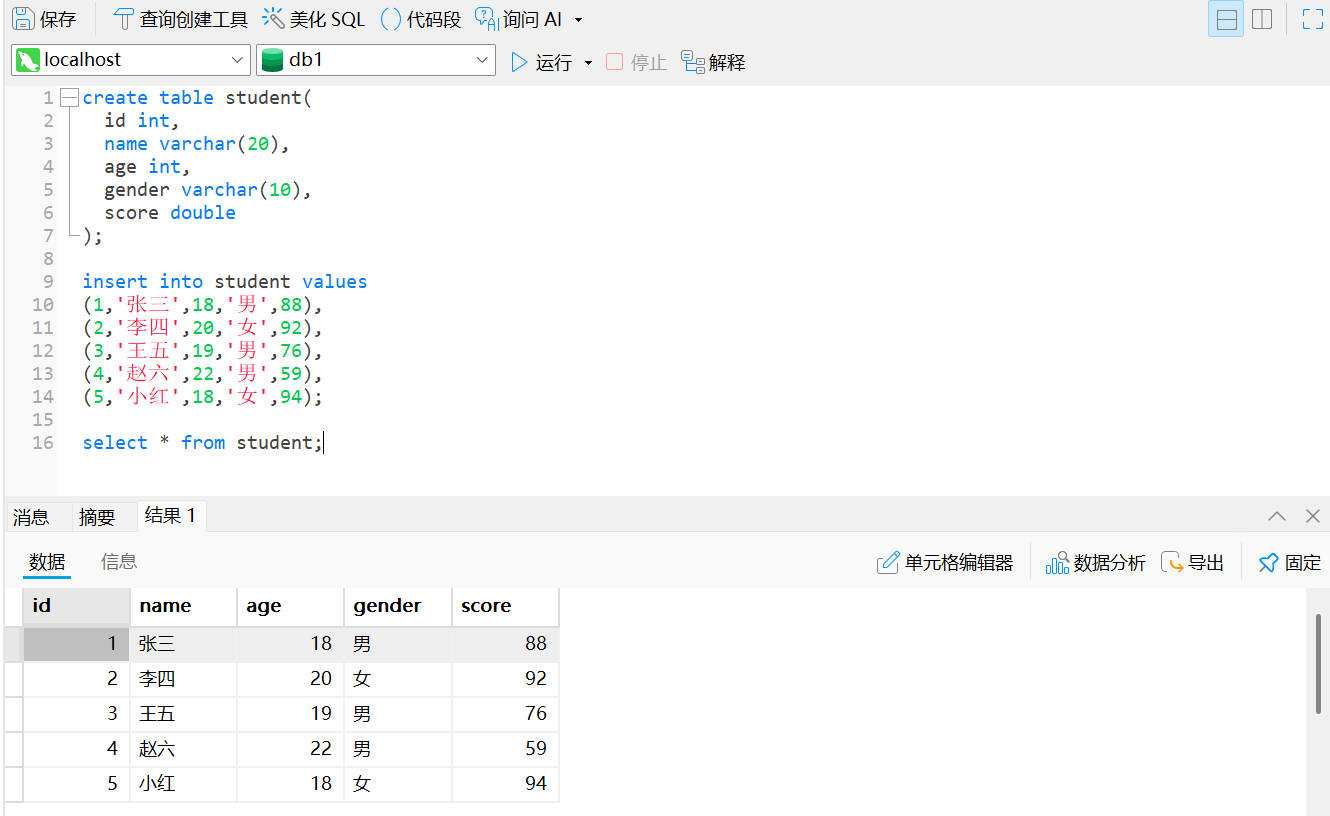Open the Query Builder tool (查询创建工具)
The width and height of the screenshot is (1330, 816).
click(x=180, y=19)
